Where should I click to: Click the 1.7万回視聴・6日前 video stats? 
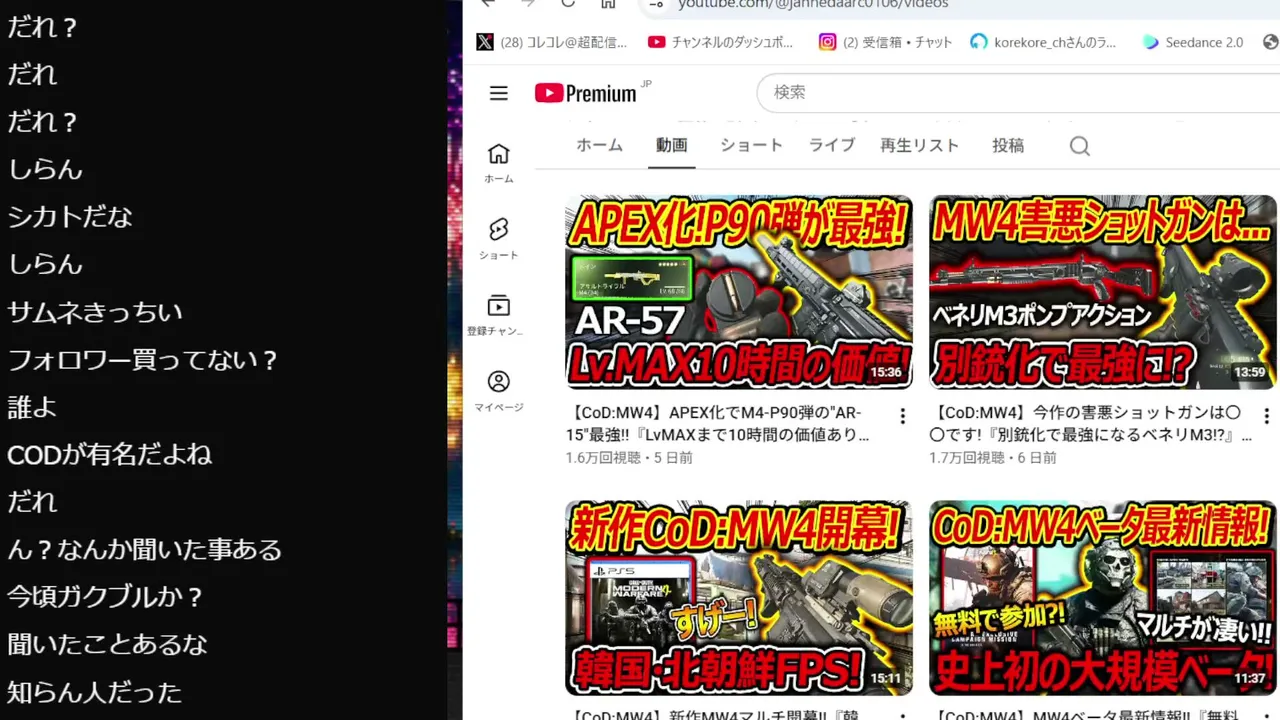click(x=993, y=458)
